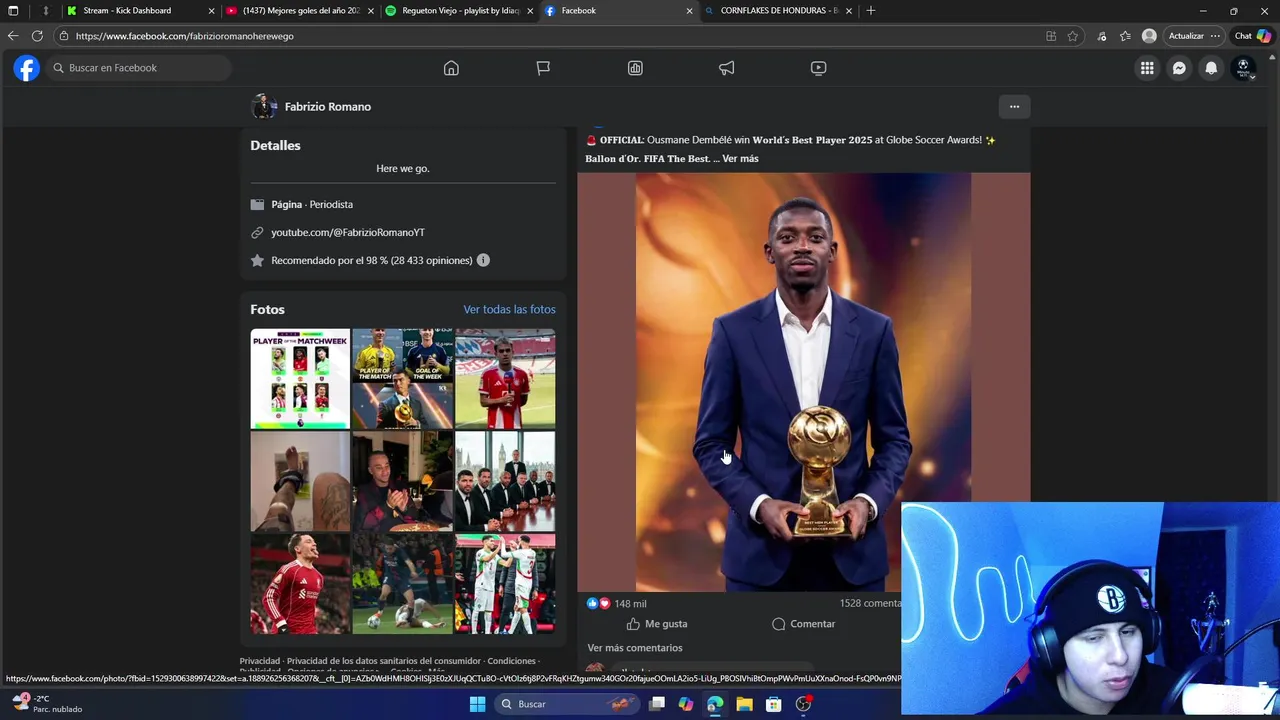Close the Regueton Viejo playlist tab
Image resolution: width=1280 pixels, height=720 pixels.
click(x=529, y=11)
